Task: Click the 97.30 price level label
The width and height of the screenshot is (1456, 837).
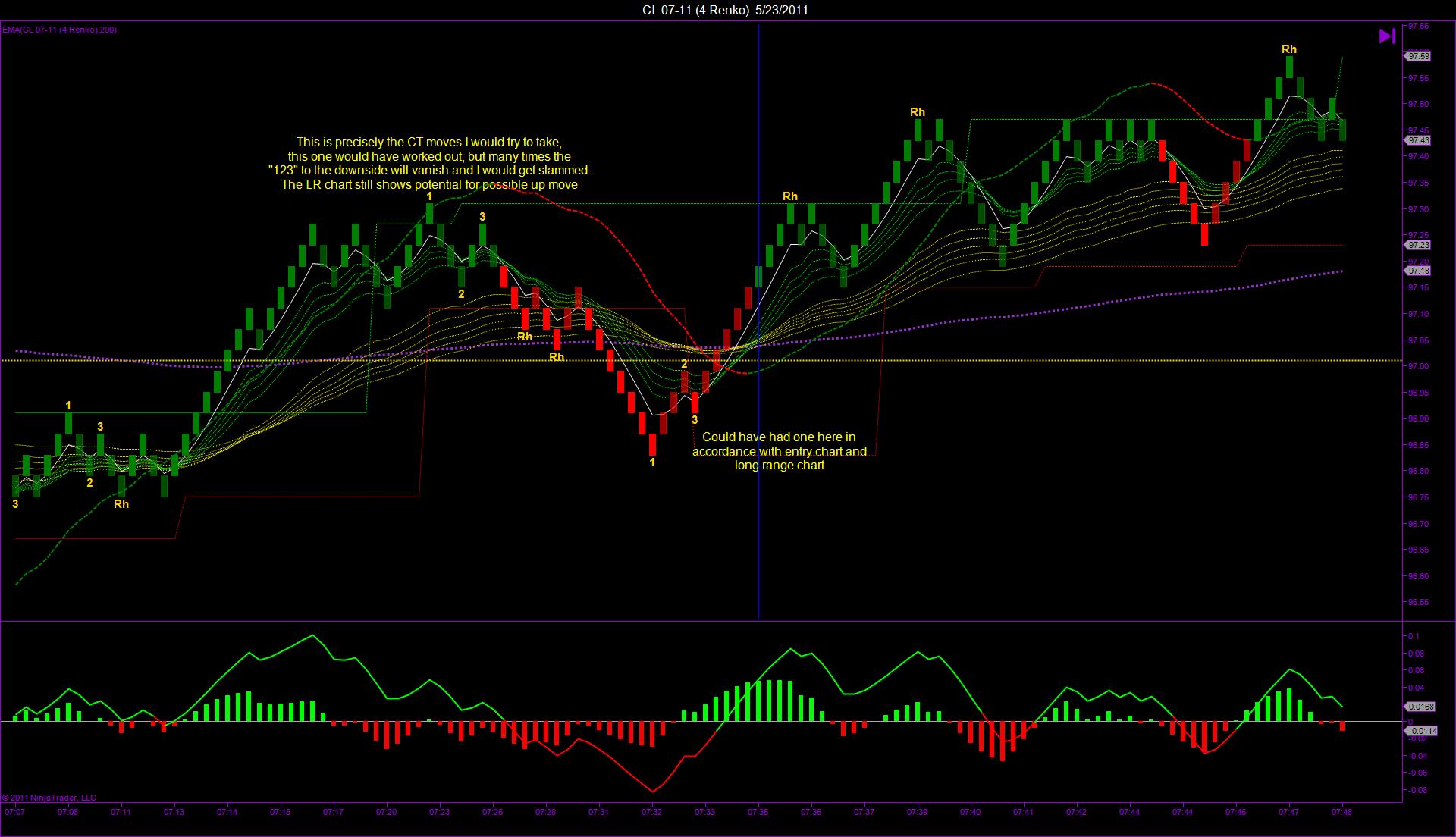Action: click(x=1419, y=209)
